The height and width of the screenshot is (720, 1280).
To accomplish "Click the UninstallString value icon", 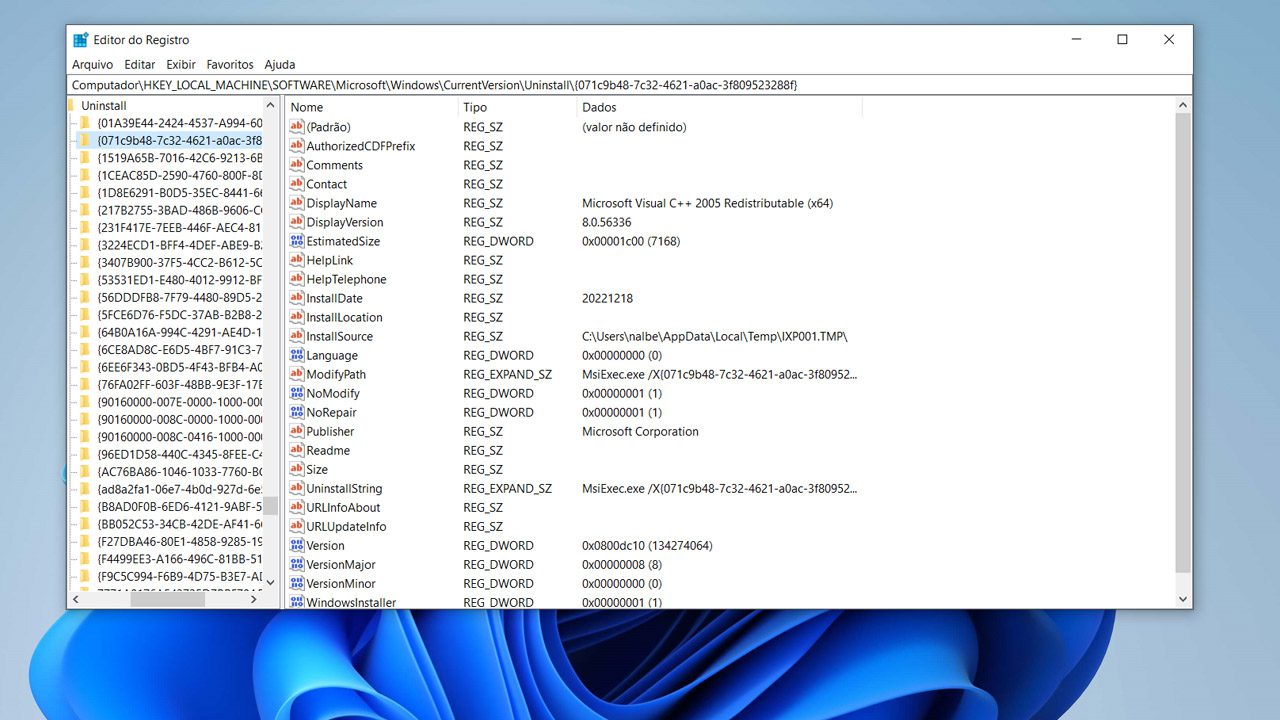I will coord(296,488).
